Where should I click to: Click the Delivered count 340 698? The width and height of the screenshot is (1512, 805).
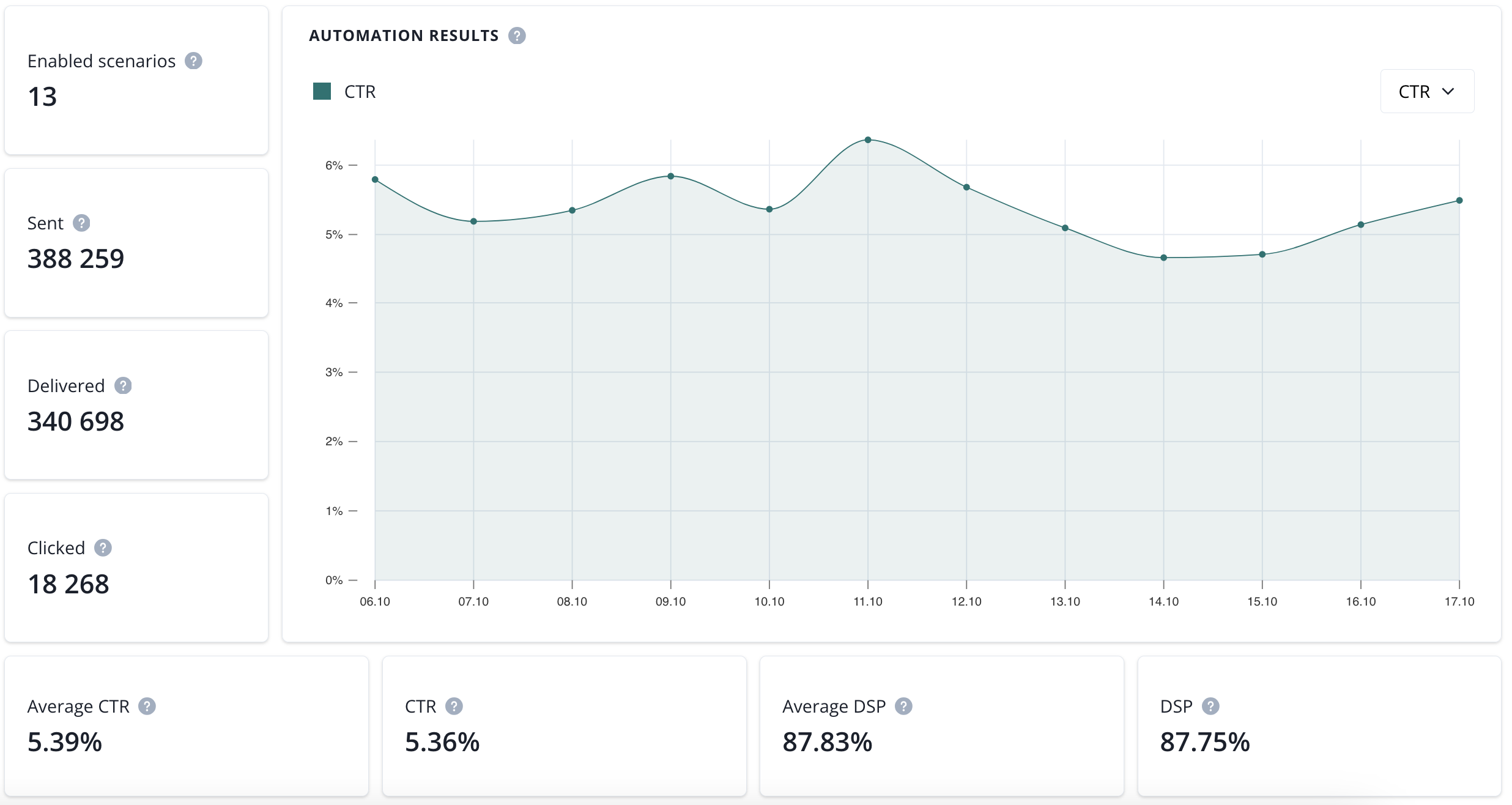pos(76,421)
